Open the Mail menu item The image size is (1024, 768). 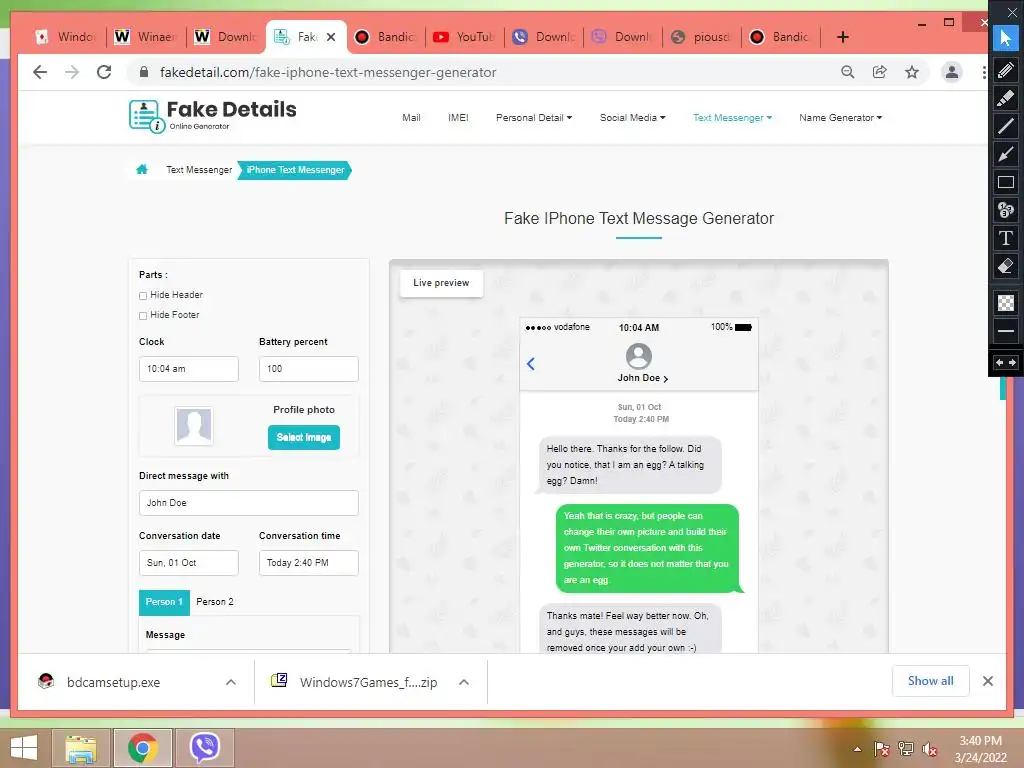(411, 118)
